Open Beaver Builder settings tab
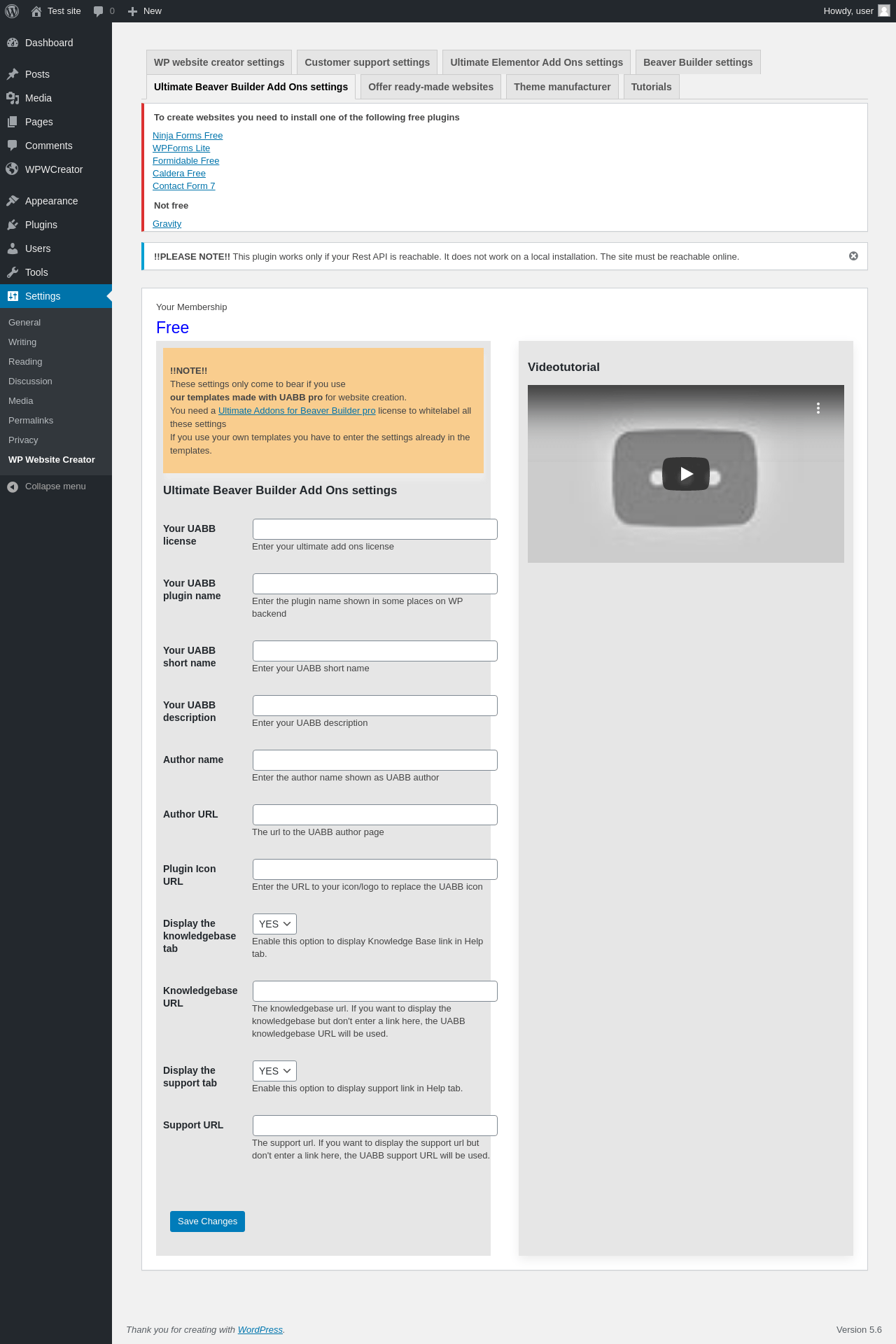The height and width of the screenshot is (1344, 896). 698,62
